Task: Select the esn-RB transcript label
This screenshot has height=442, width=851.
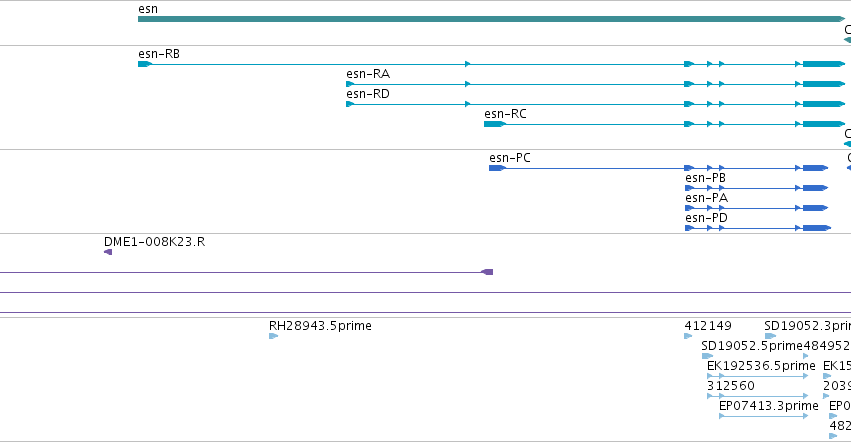Action: (x=158, y=54)
